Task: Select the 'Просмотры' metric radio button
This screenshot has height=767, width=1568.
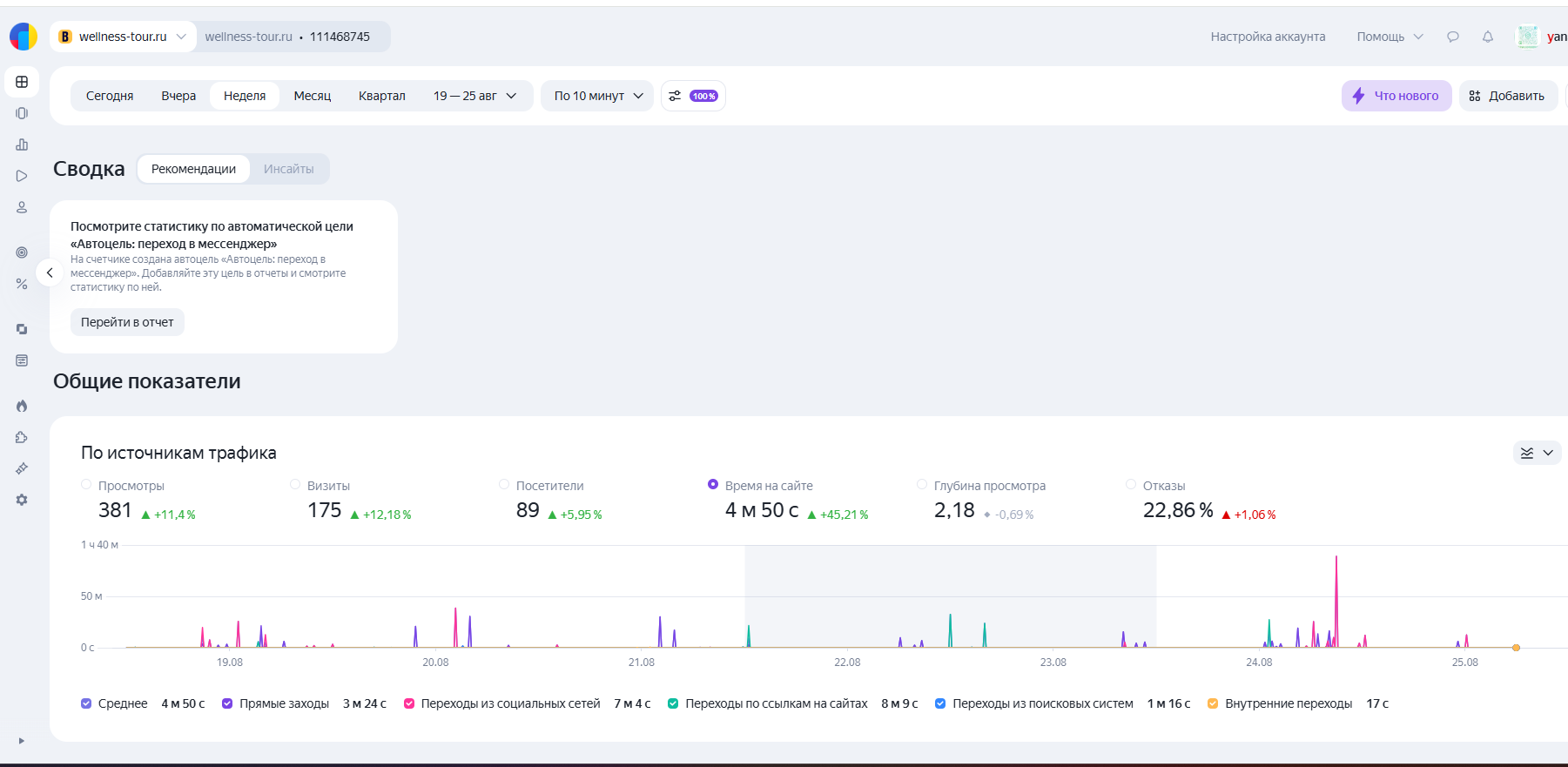Action: point(86,485)
